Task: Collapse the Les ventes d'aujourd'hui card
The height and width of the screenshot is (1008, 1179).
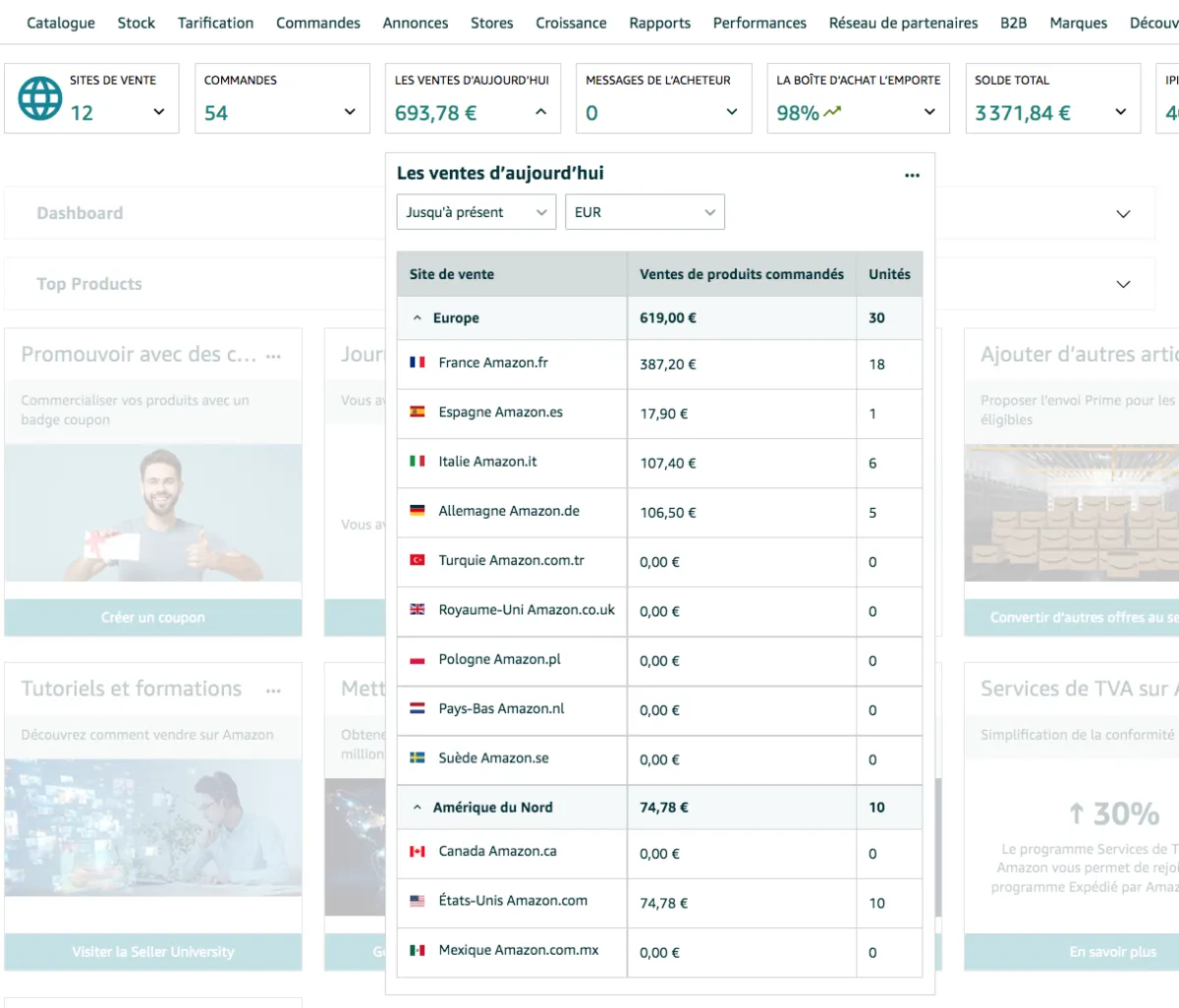Action: [x=541, y=112]
